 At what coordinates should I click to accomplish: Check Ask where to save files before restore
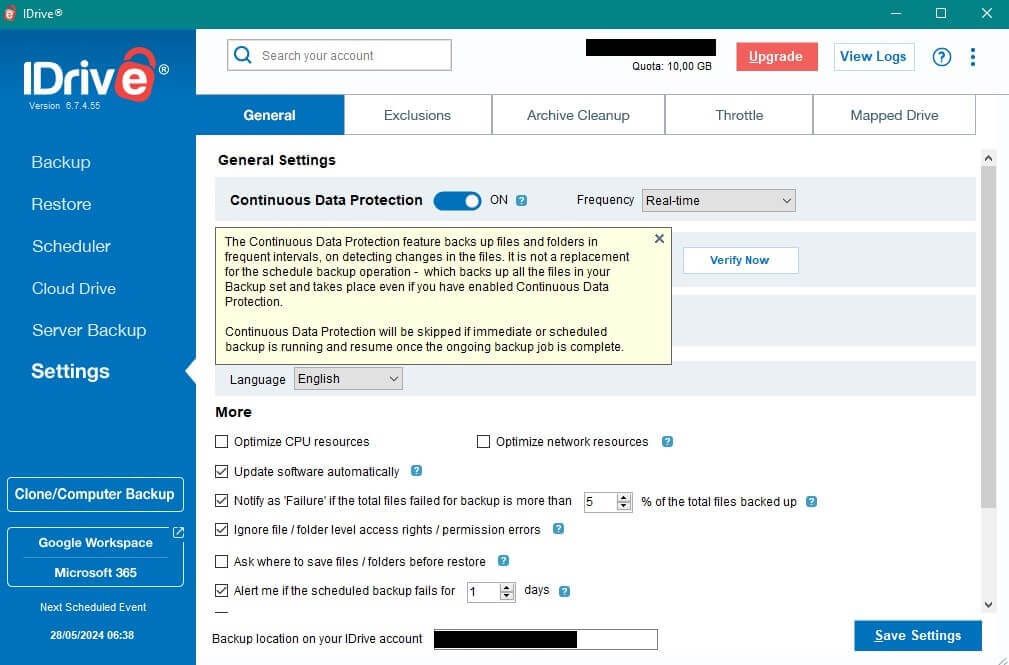pos(221,561)
